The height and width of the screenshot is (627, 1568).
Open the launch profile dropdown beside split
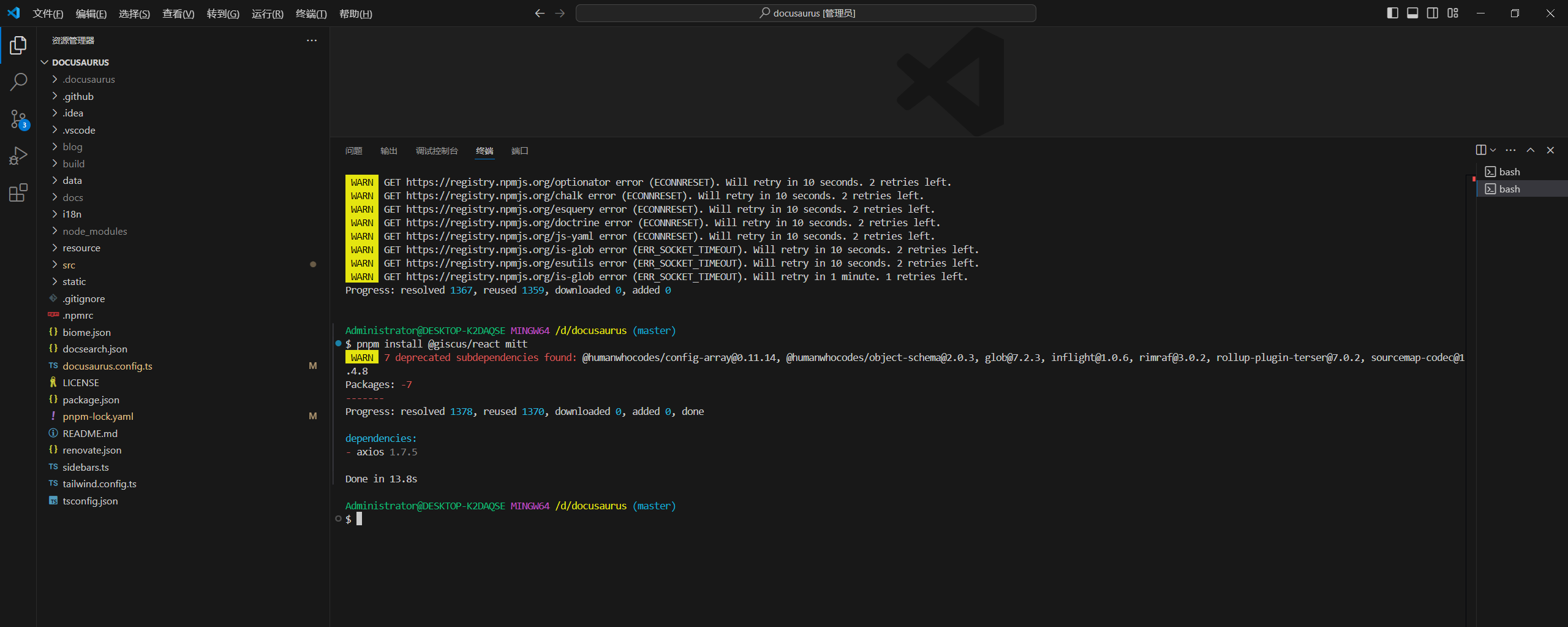[x=1493, y=150]
